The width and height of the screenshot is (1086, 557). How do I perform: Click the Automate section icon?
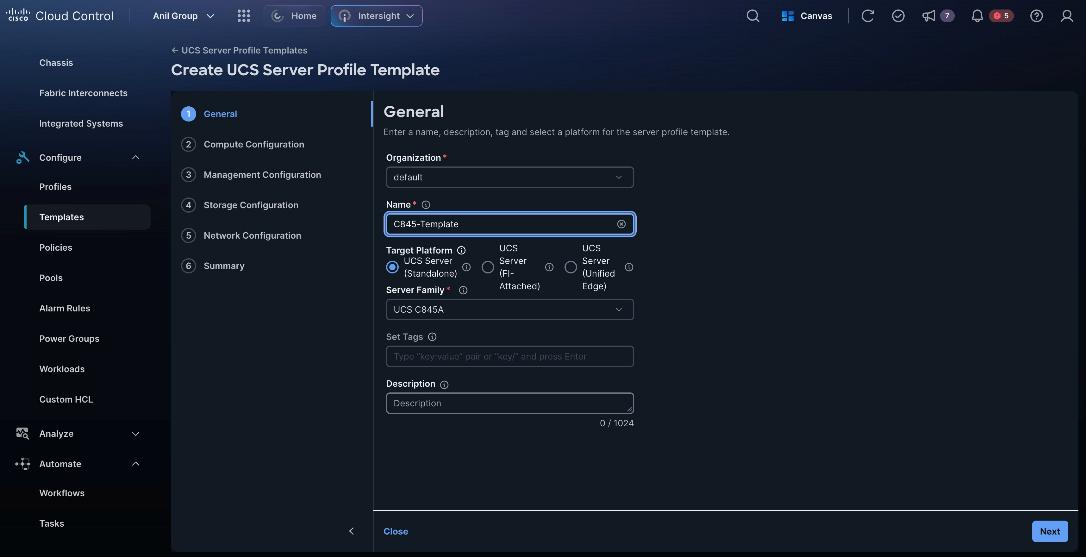click(22, 464)
